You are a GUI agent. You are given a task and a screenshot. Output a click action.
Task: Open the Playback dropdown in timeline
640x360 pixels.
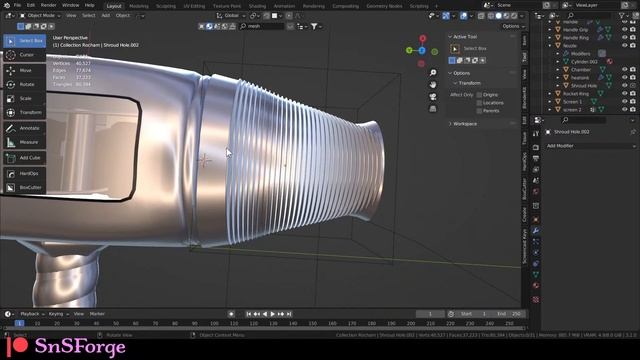32,314
